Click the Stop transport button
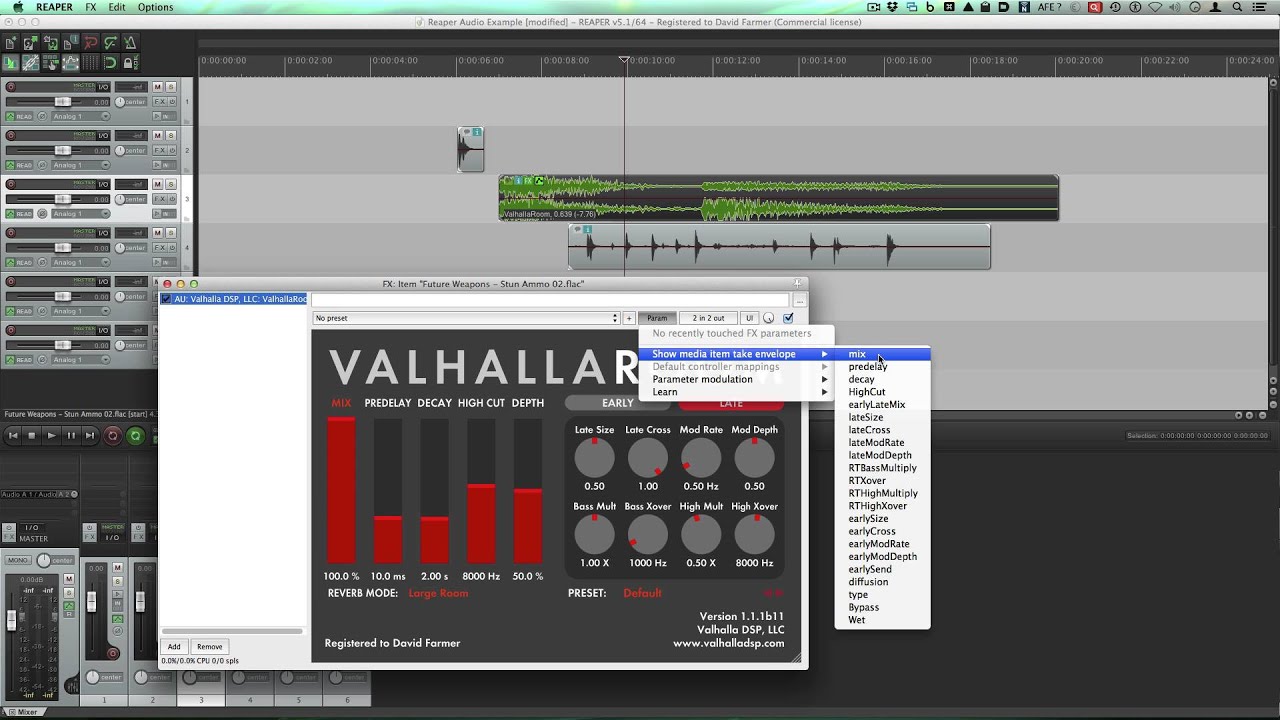The image size is (1280, 720). click(x=32, y=436)
